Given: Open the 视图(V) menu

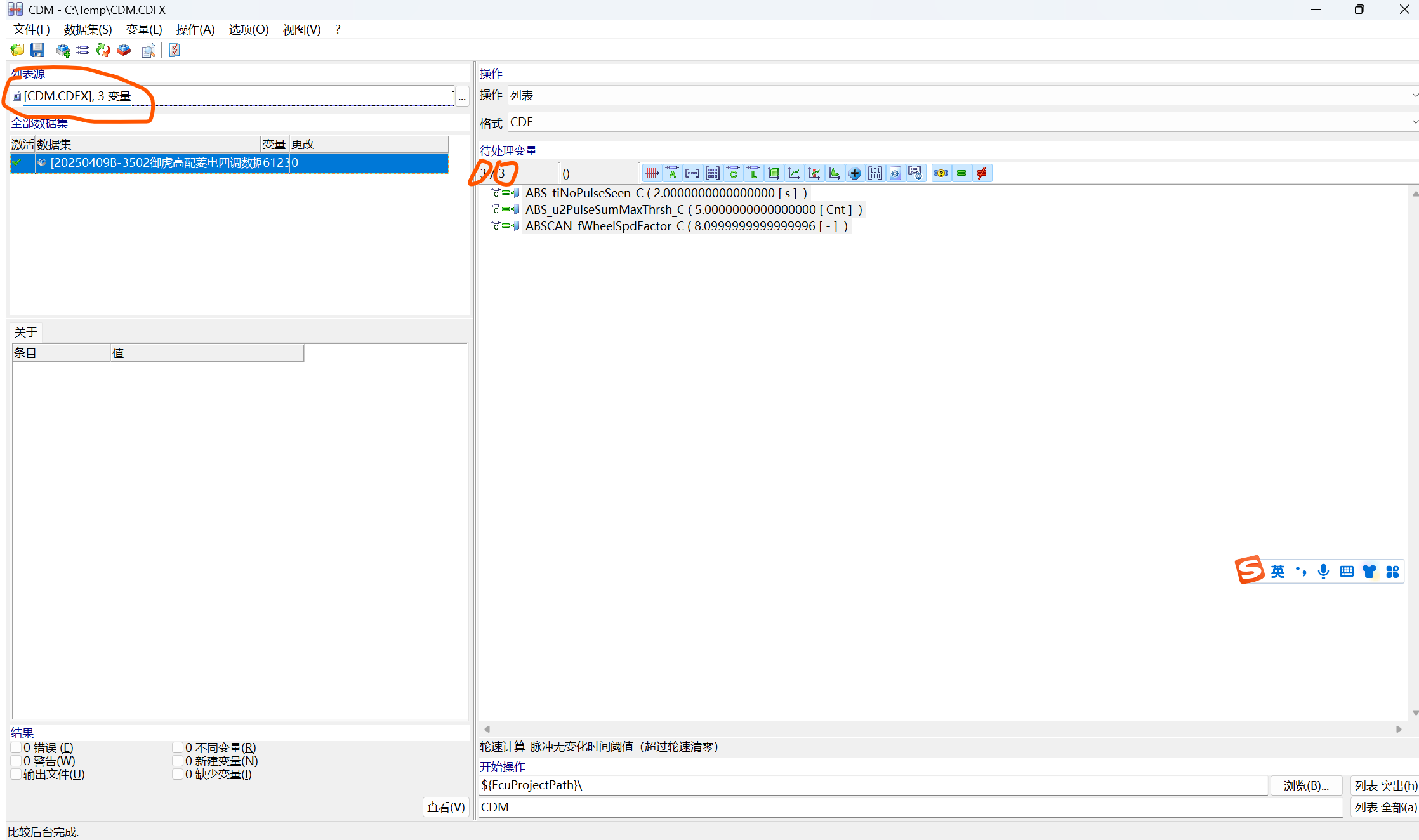Looking at the screenshot, I should click(301, 29).
